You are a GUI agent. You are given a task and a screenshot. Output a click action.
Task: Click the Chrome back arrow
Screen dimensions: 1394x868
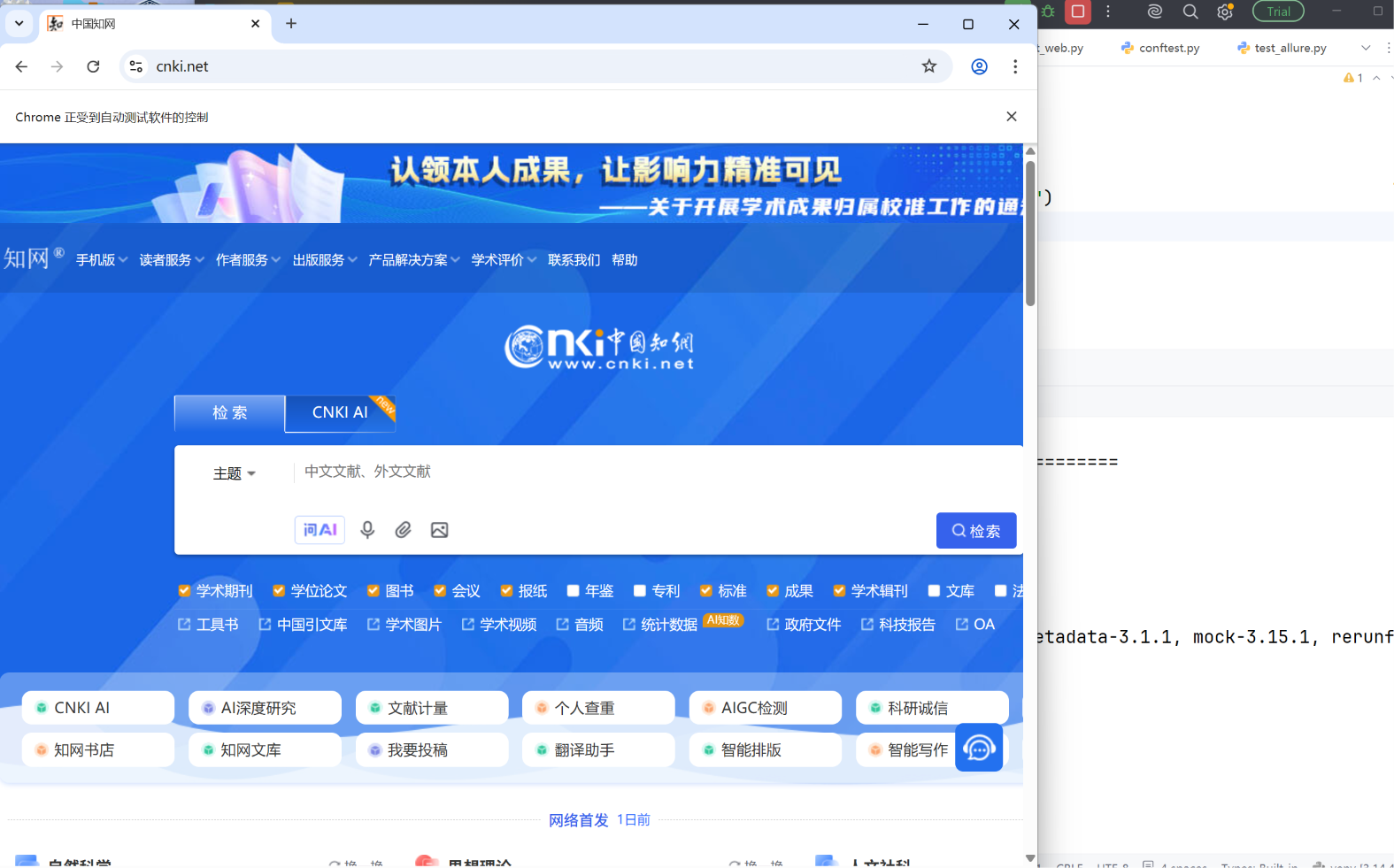21,66
